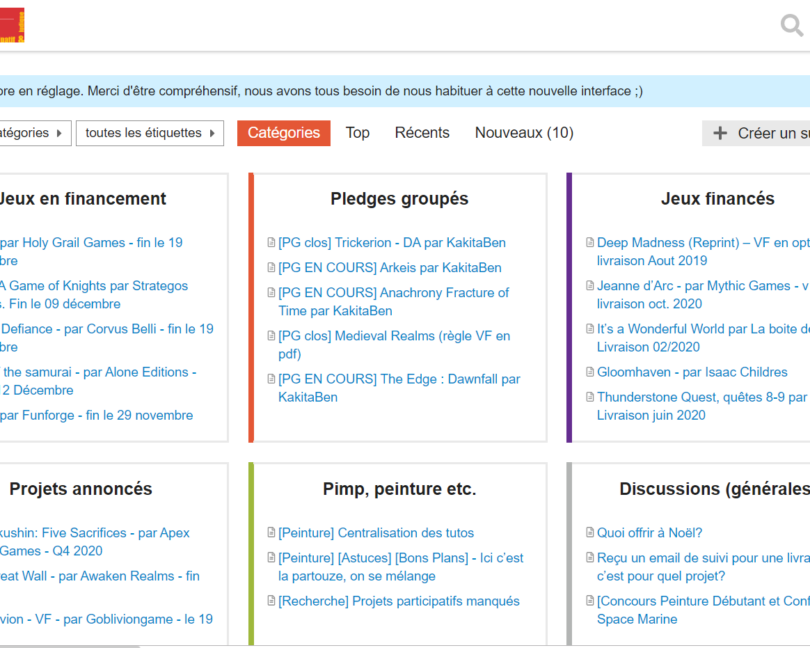Click the horizontal scrollbar at page bottom
This screenshot has width=810, height=648.
click(70, 646)
